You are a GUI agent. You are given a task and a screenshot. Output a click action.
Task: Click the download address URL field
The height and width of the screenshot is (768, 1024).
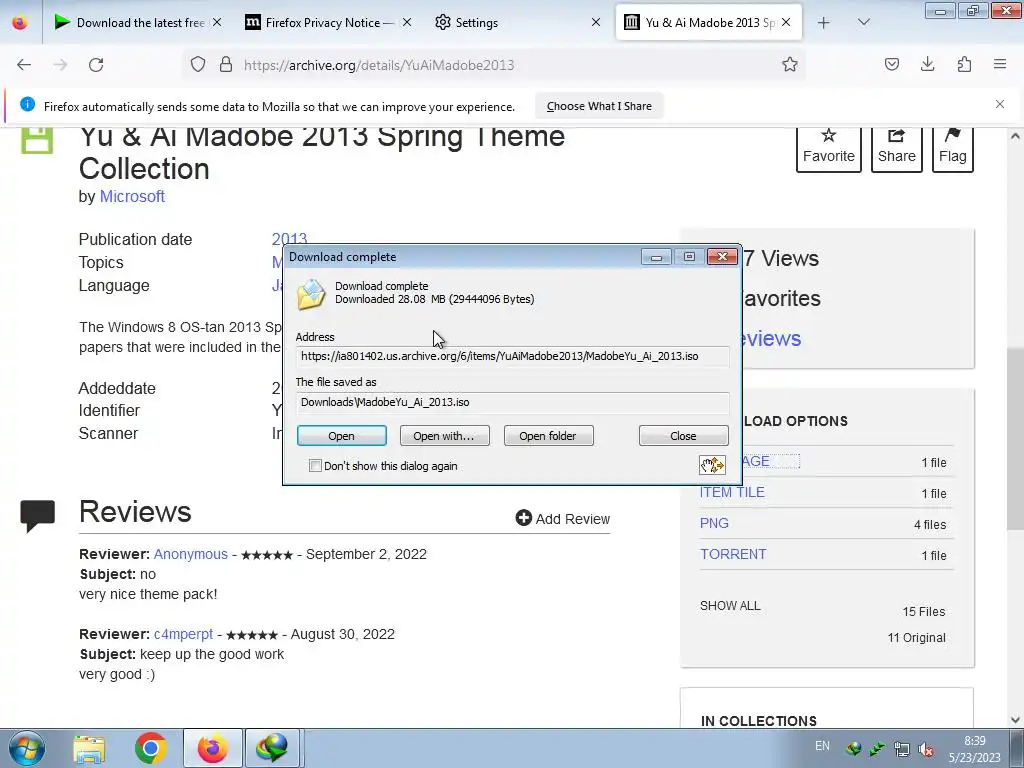tap(513, 357)
